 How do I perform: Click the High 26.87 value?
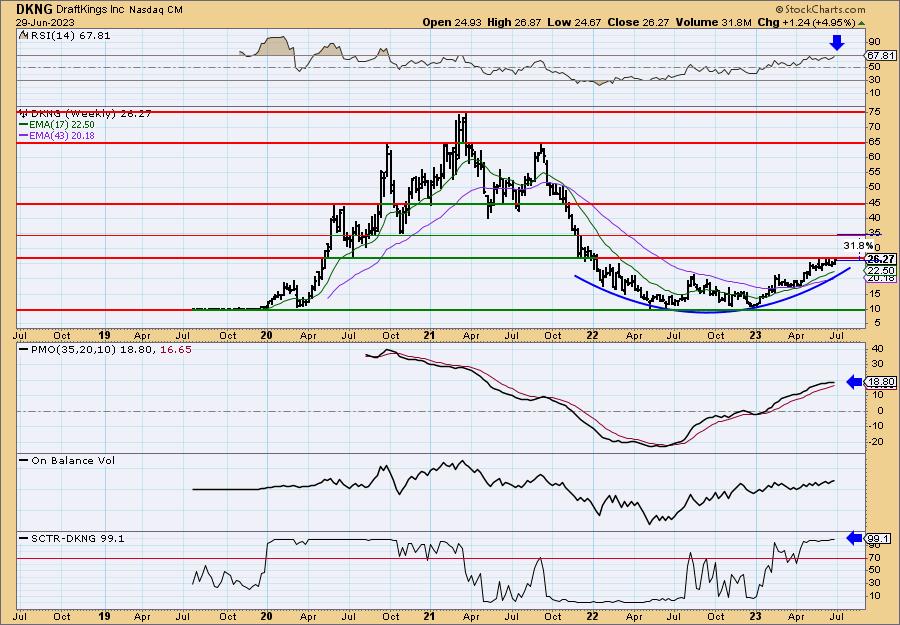(512, 22)
